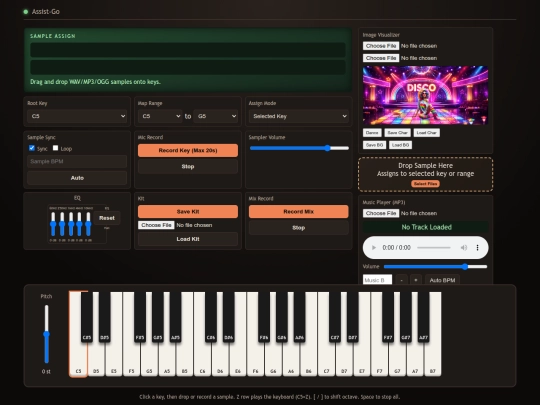Click the Load BG button

(x=401, y=145)
